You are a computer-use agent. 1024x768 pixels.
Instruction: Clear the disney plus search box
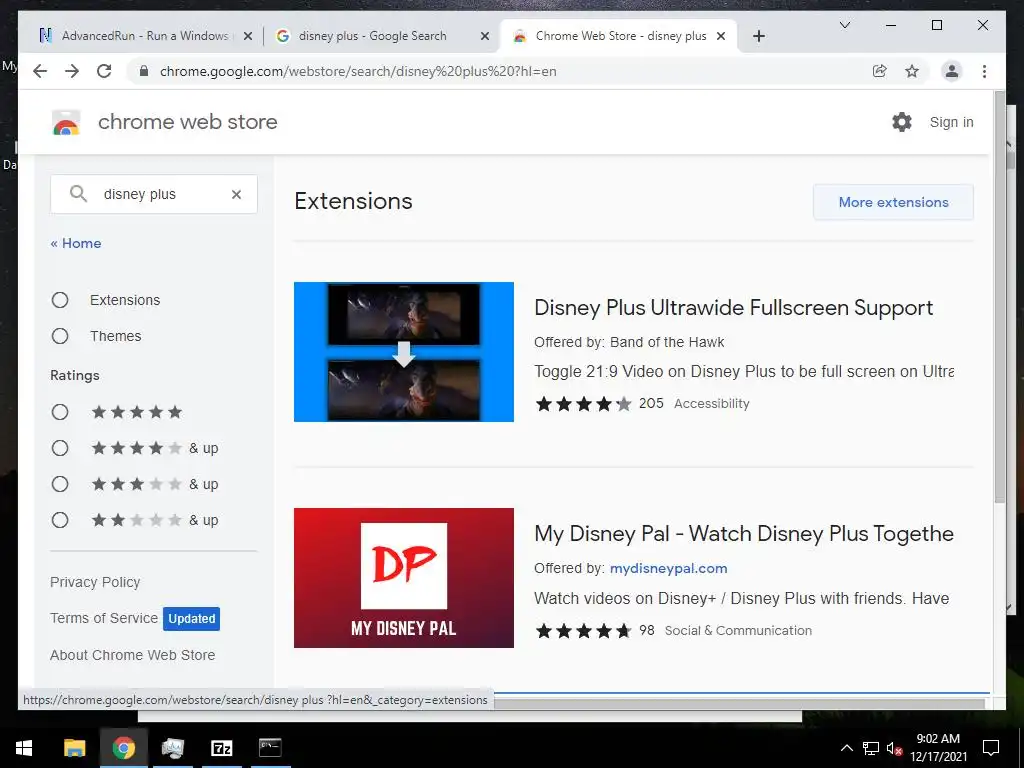236,194
